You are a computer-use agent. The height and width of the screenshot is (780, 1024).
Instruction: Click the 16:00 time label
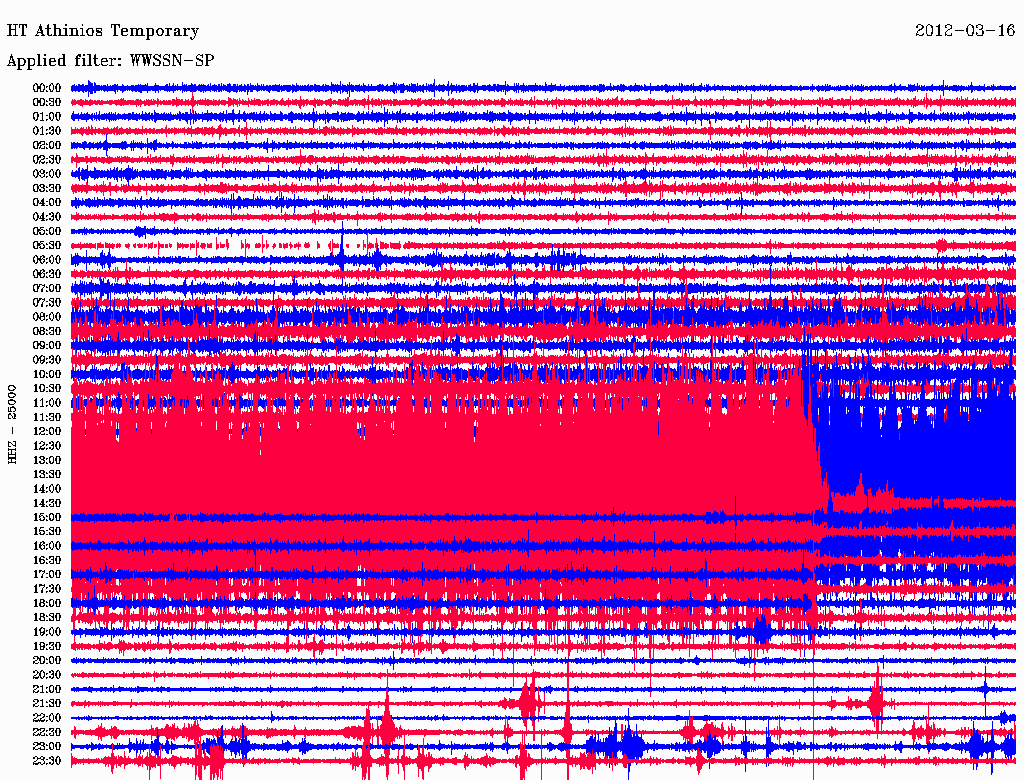[x=47, y=545]
